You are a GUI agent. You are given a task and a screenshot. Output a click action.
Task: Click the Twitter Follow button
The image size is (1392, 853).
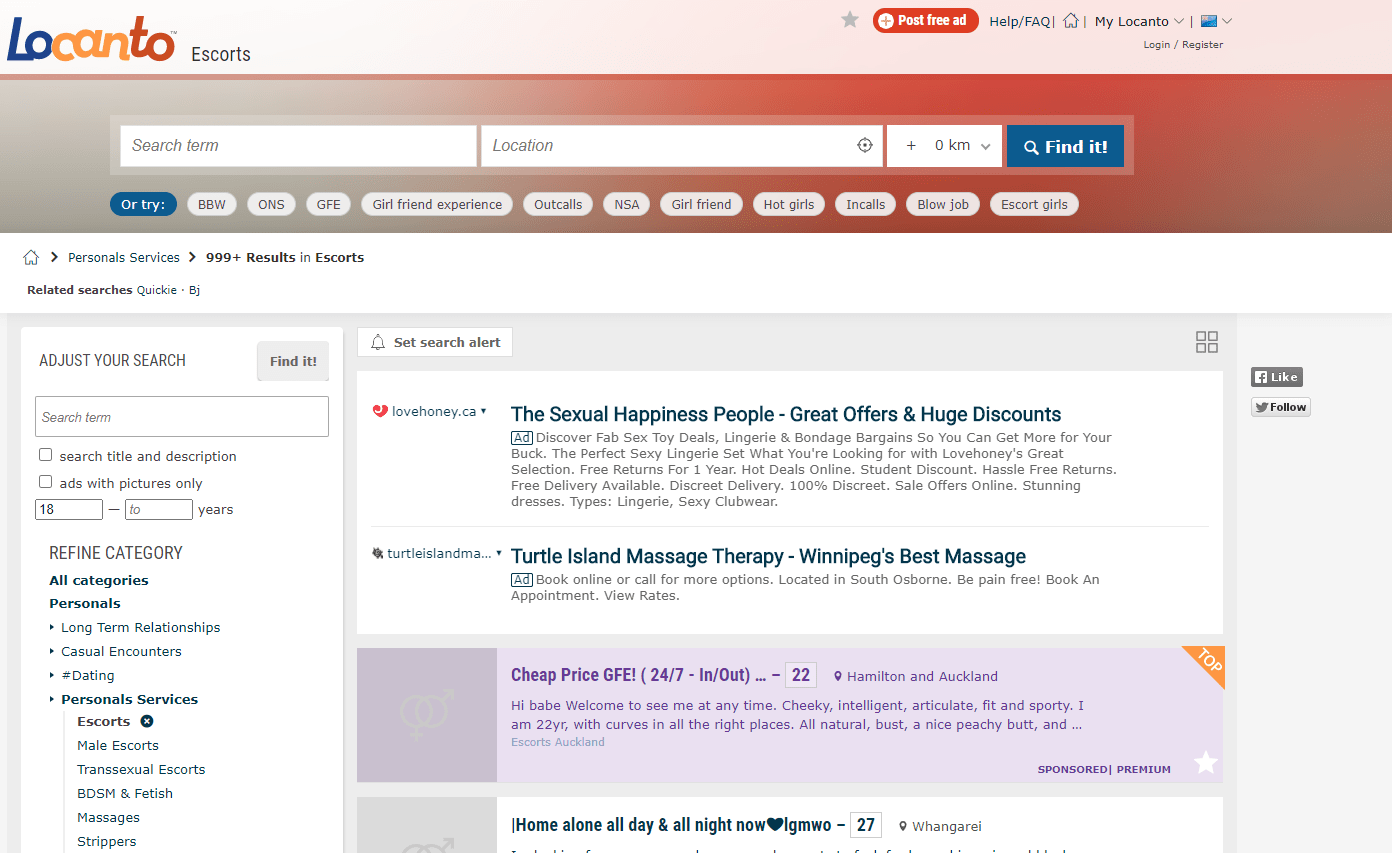coord(1281,407)
